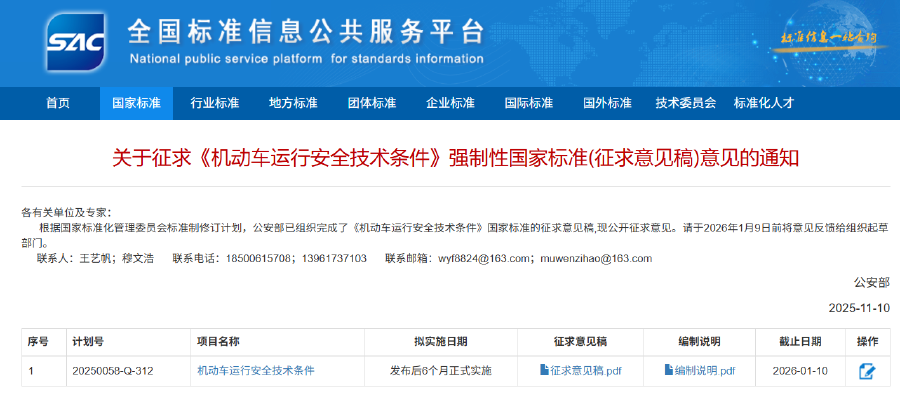Click the 拟实施日期 column header
Screen dimensions: 900x396
tap(441, 342)
